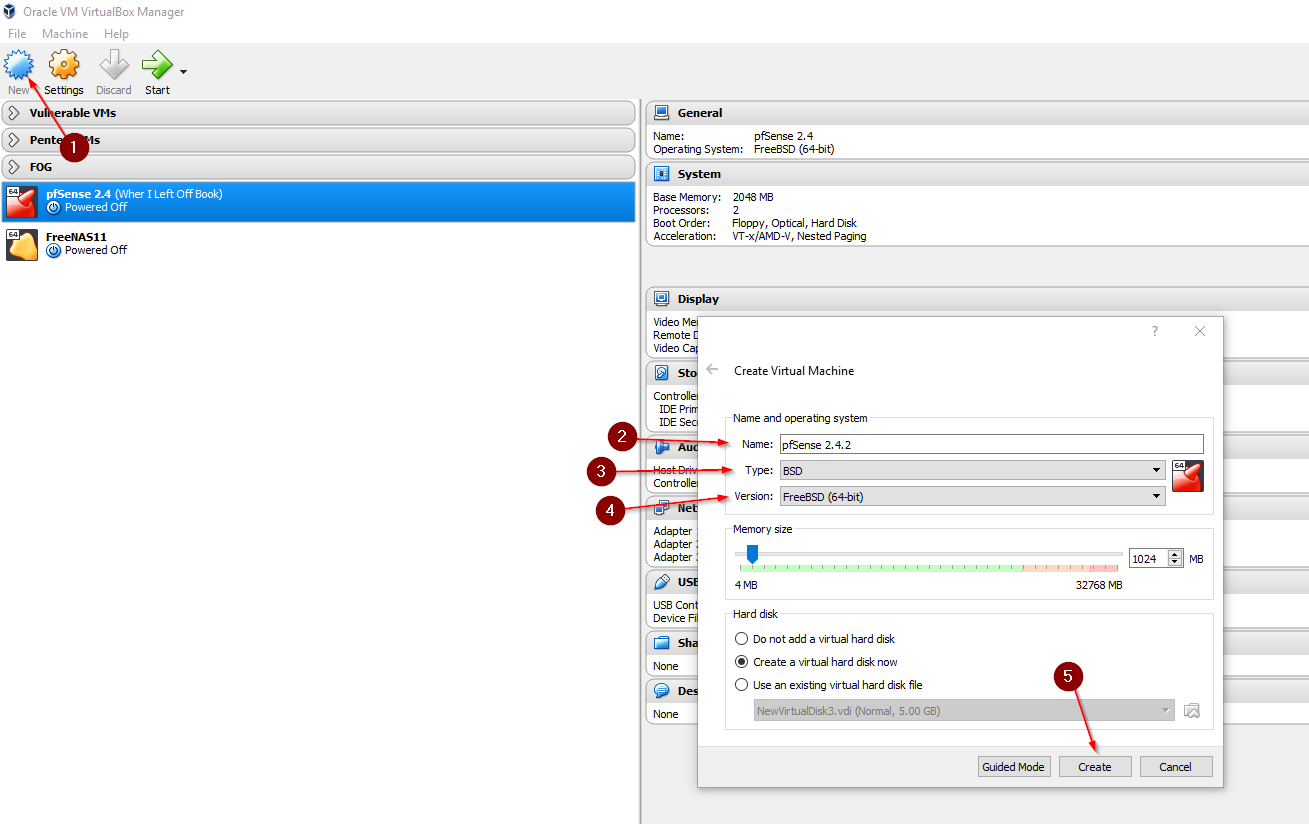Select Create a virtual hard disk now
This screenshot has height=824, width=1309.
click(816, 662)
